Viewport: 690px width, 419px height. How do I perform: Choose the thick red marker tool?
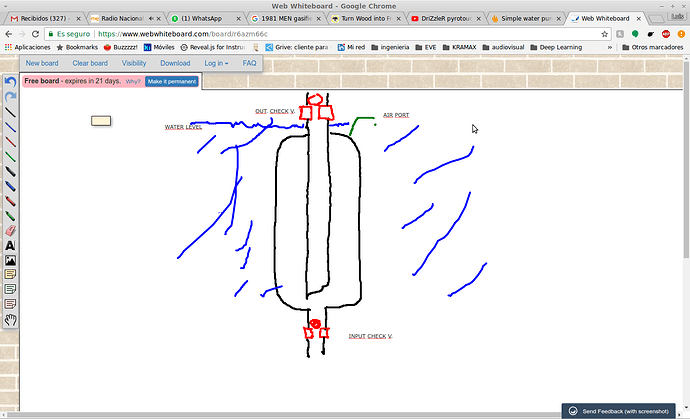click(11, 201)
